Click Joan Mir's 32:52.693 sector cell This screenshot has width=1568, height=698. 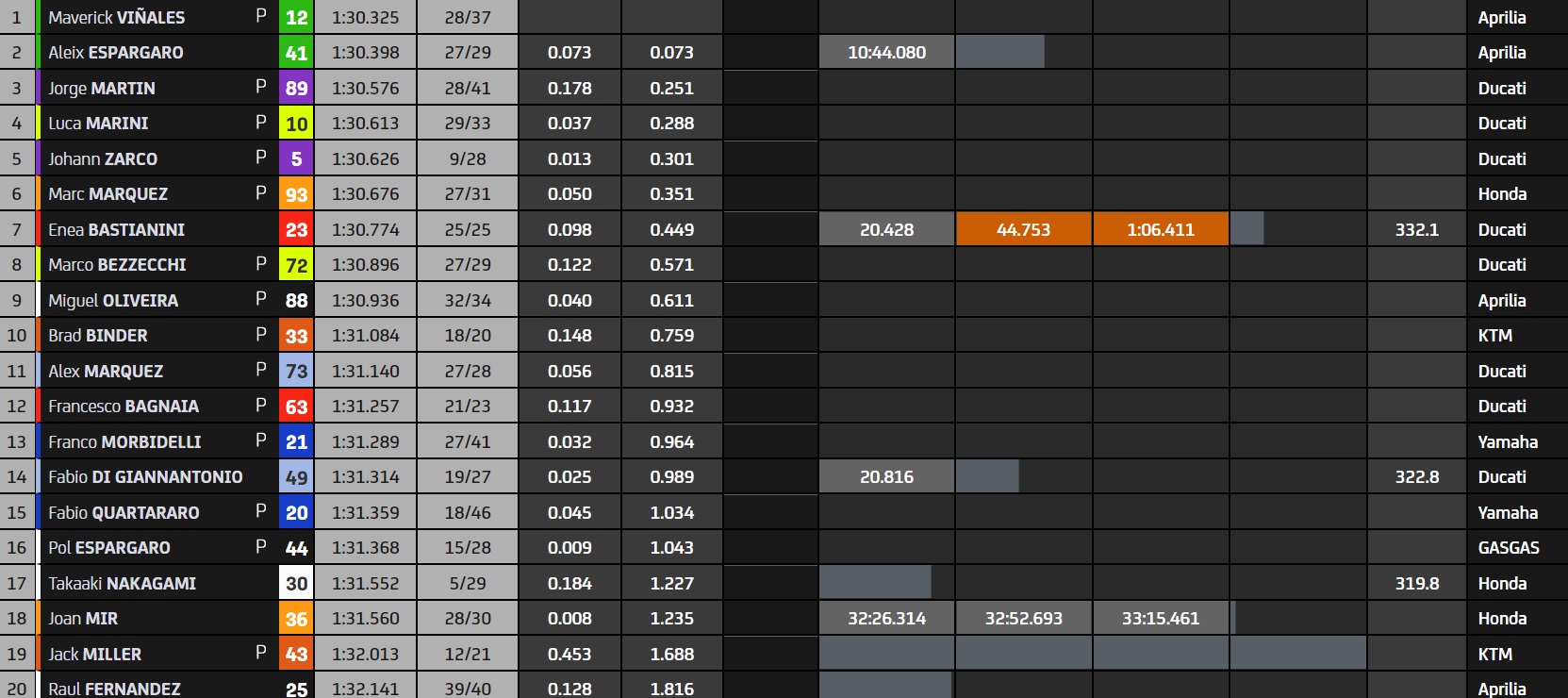pyautogui.click(x=1023, y=619)
